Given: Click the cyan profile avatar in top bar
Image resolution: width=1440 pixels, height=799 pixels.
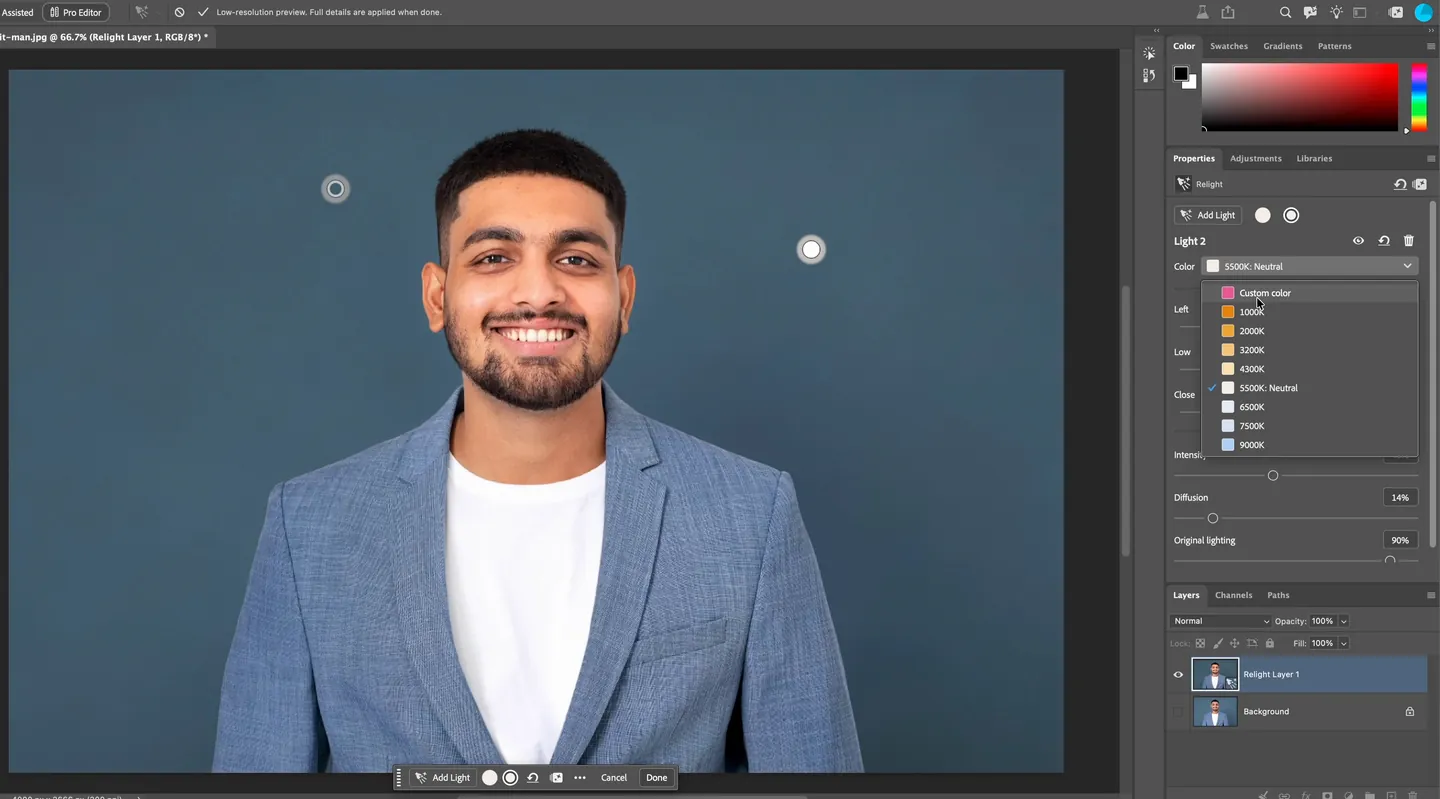Looking at the screenshot, I should [1423, 12].
